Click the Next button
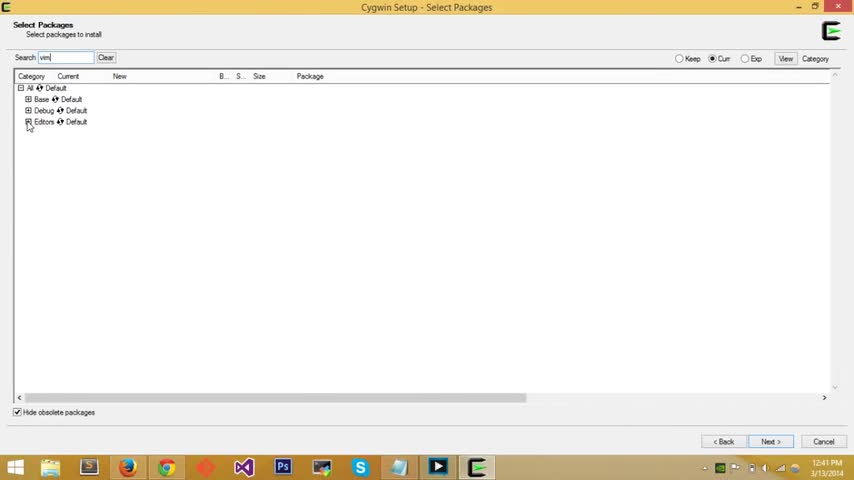Viewport: 854px width, 480px height. [771, 442]
